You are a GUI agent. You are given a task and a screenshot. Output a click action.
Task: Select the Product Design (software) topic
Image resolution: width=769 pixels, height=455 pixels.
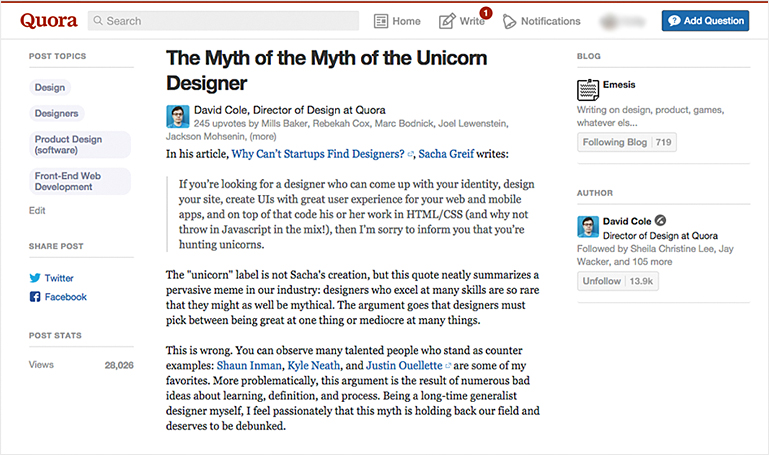pyautogui.click(x=80, y=145)
